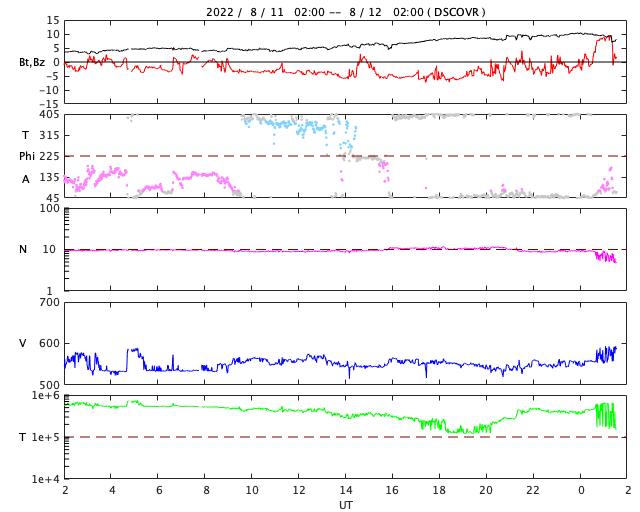
Task: Select the 700 tick on velocity panel
Action: (49, 303)
